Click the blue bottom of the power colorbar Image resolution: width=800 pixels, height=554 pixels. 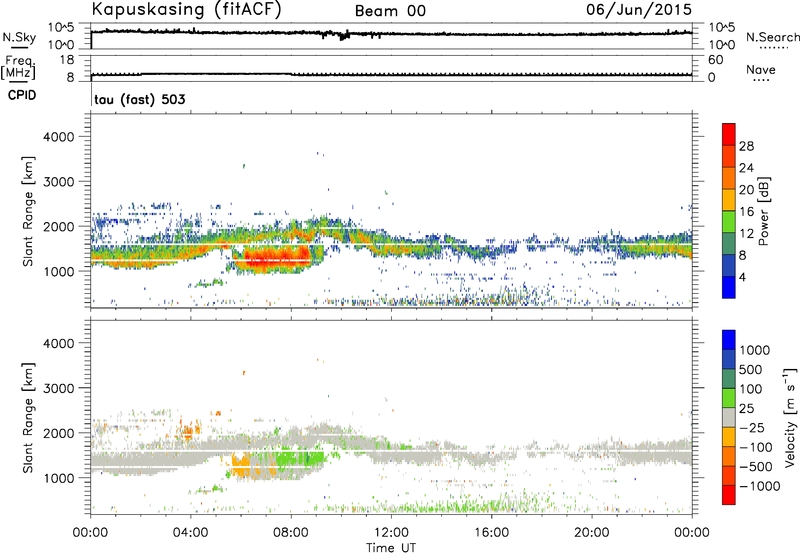[729, 287]
